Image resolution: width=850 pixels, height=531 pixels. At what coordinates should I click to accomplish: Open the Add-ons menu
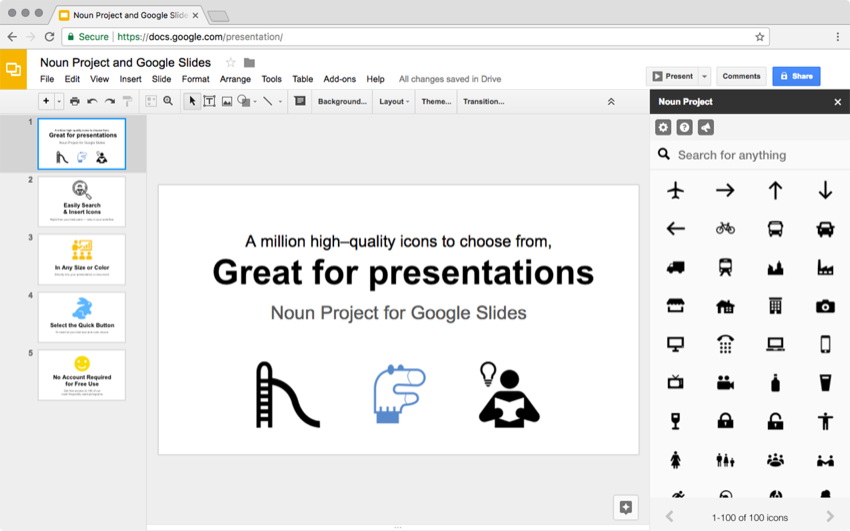pyautogui.click(x=339, y=79)
